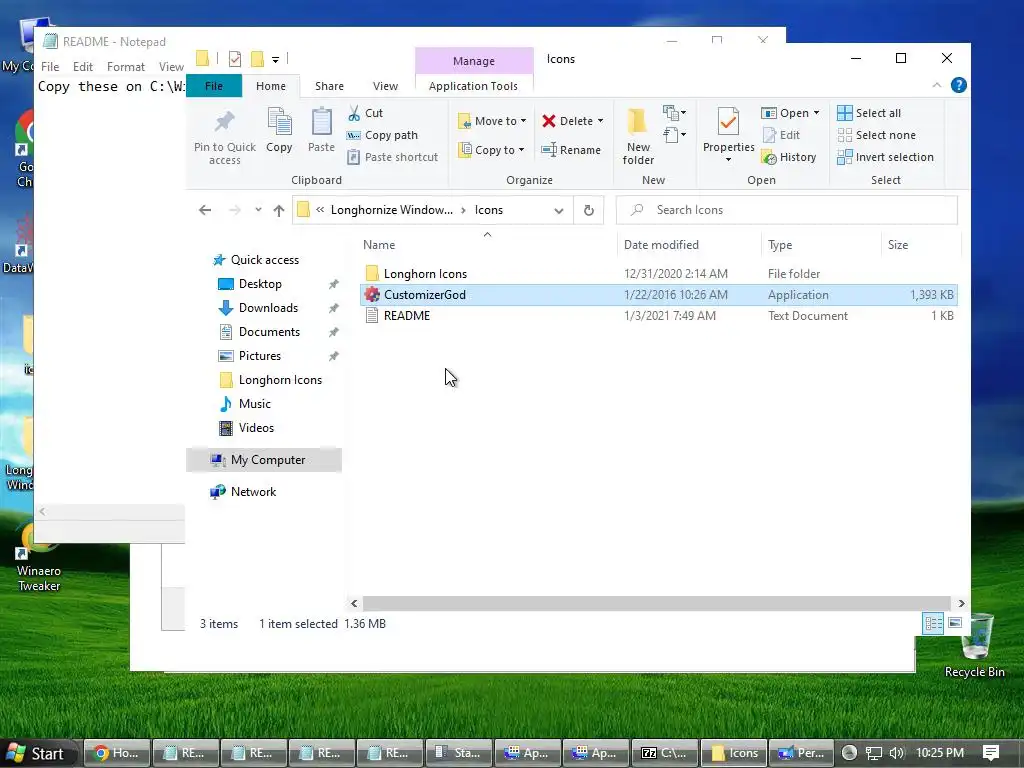Click the Rename command

click(x=571, y=150)
